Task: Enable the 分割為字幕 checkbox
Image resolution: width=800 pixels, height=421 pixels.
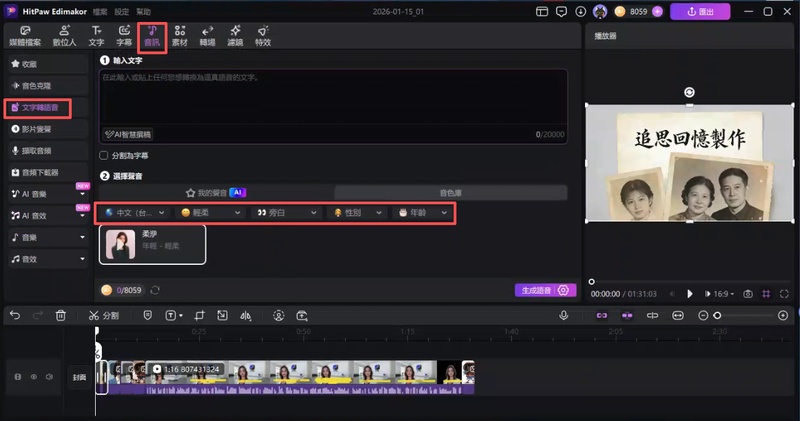Action: pos(104,156)
